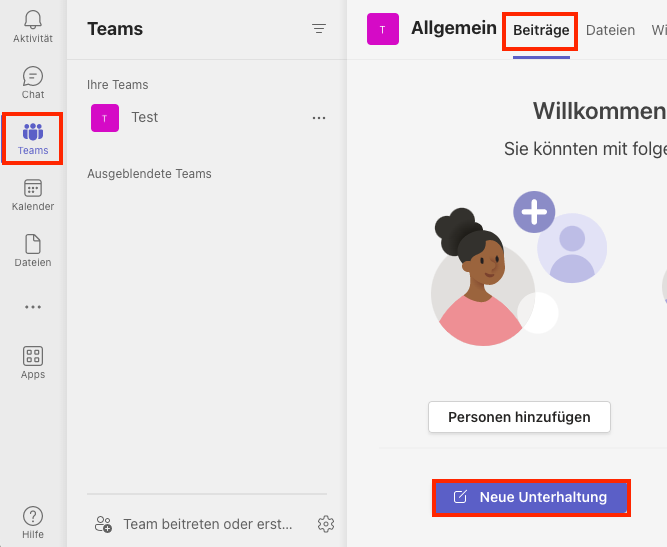The width and height of the screenshot is (667, 547).
Task: Click Team beitreten oder erstellen link
Action: coord(208,524)
